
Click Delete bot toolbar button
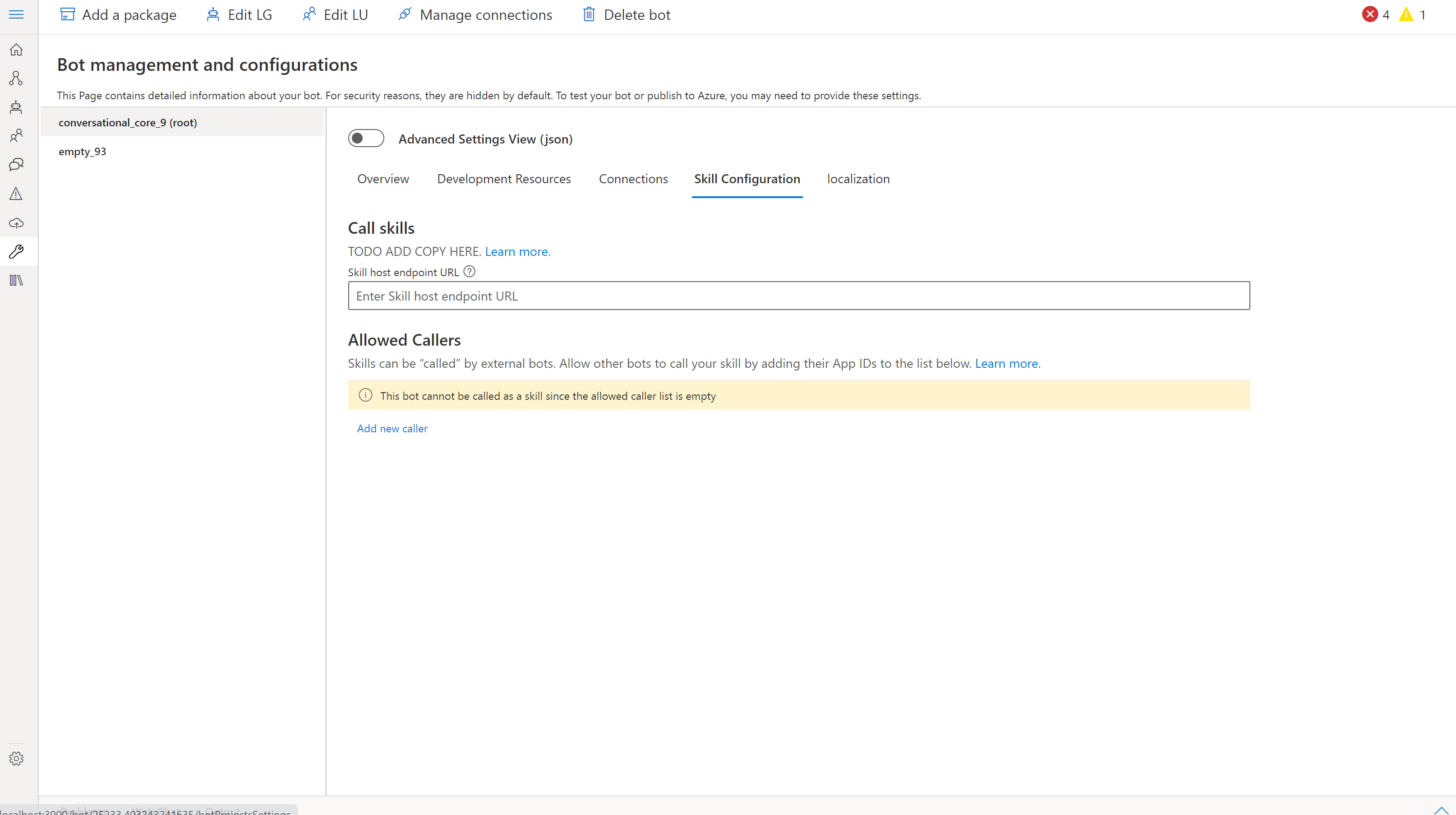[626, 15]
